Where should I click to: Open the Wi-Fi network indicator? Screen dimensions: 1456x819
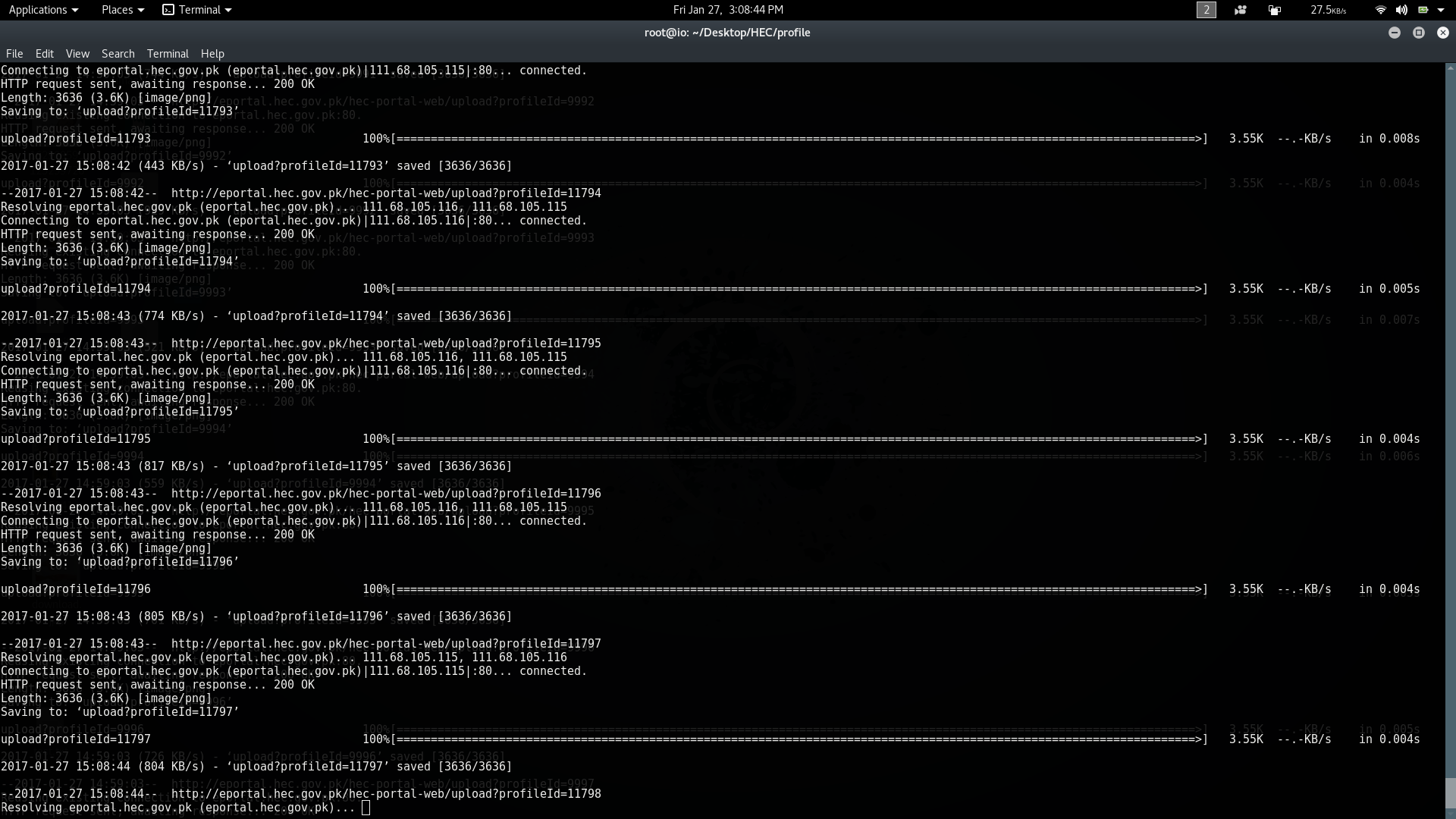[x=1380, y=10]
